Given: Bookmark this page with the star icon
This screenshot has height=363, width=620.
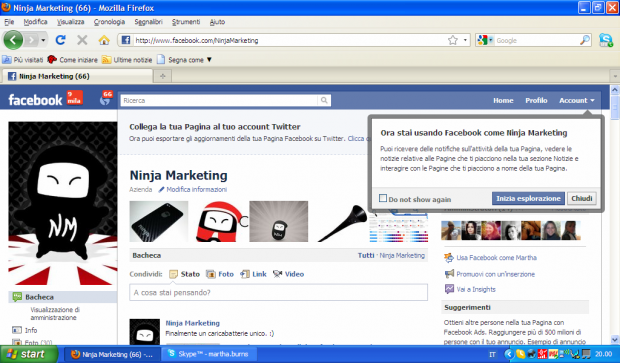Looking at the screenshot, I should click(453, 40).
